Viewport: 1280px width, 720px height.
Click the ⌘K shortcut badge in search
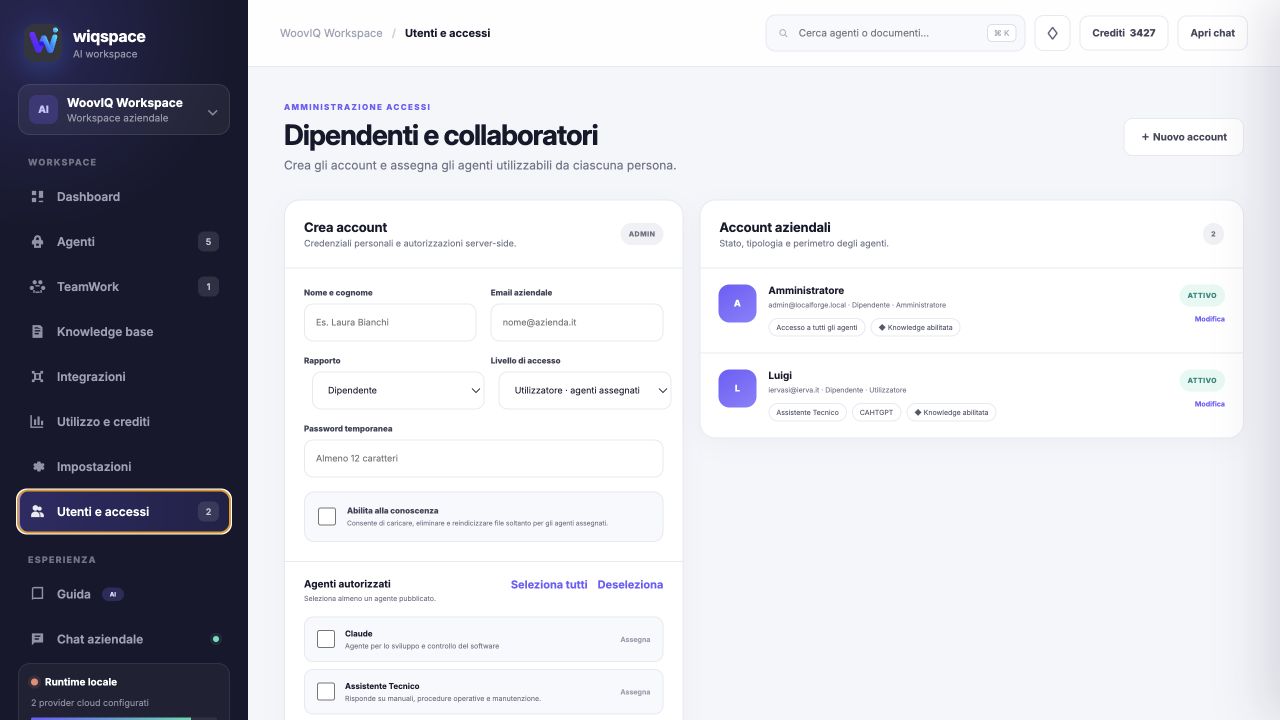(x=1001, y=33)
